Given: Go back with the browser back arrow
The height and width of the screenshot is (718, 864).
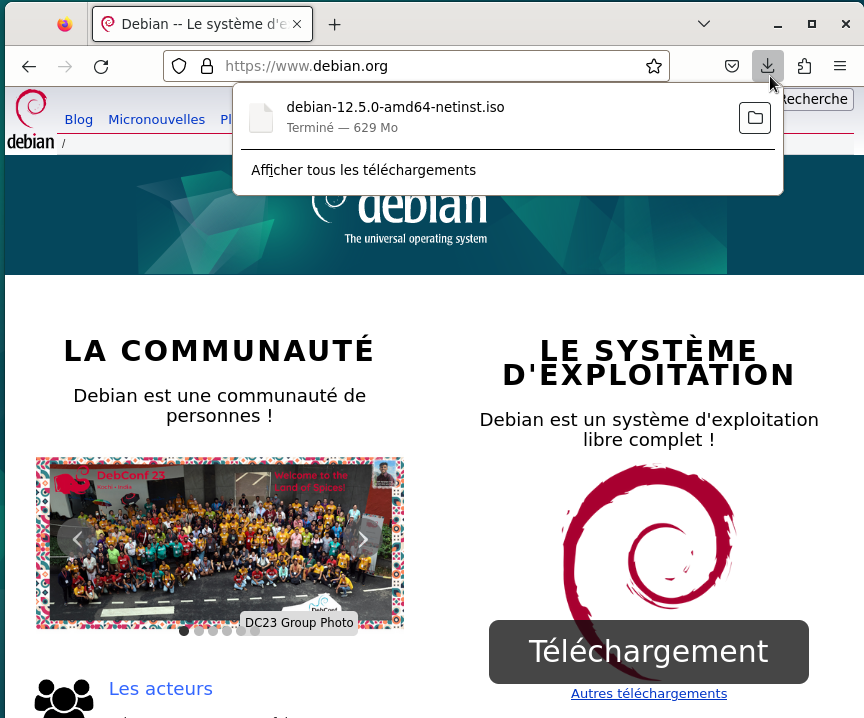Looking at the screenshot, I should tap(29, 67).
